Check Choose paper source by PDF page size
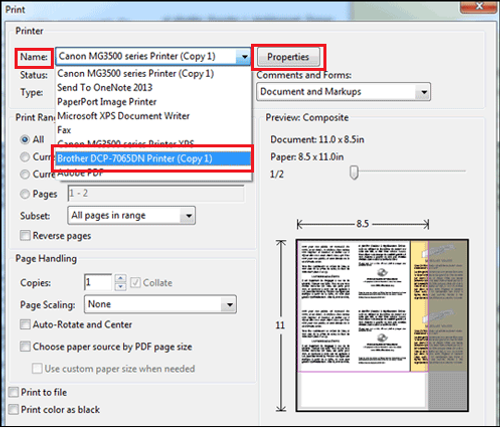Image resolution: width=500 pixels, height=428 pixels. coord(25,347)
